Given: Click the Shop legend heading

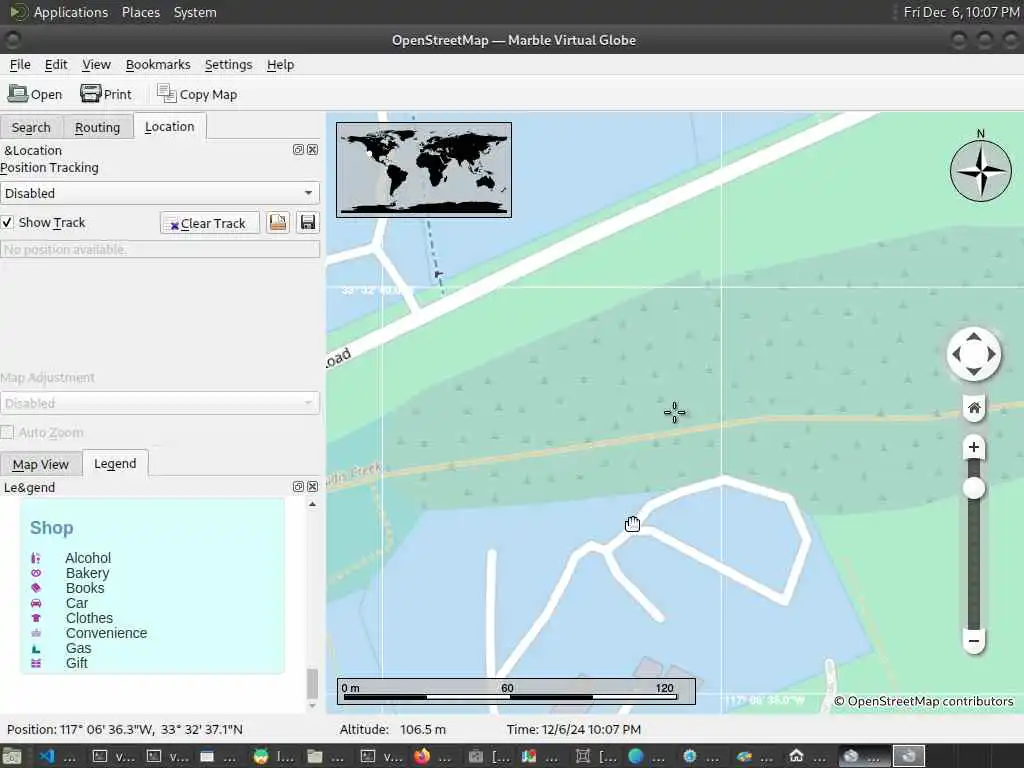Looking at the screenshot, I should (52, 528).
